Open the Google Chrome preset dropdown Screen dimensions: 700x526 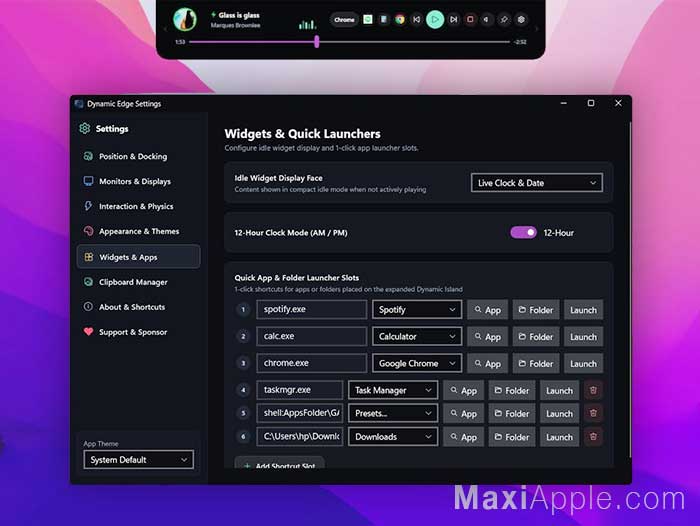click(x=417, y=363)
